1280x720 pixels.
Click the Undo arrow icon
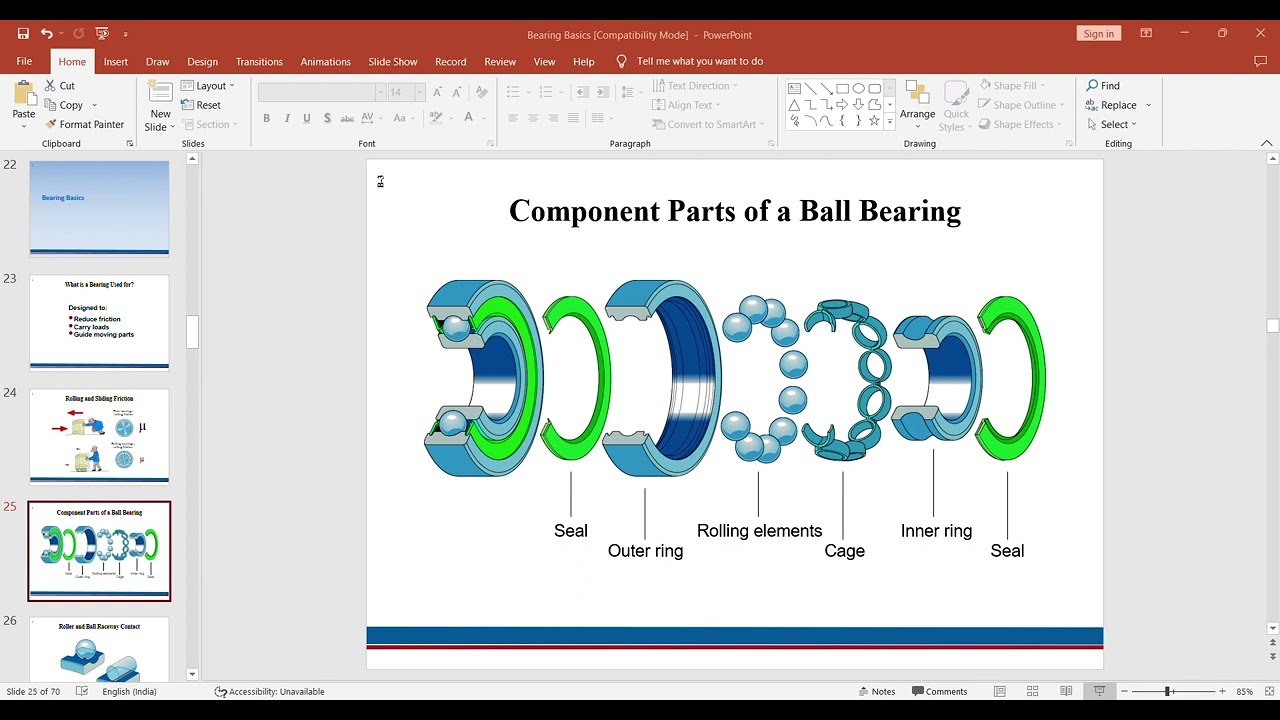tap(46, 33)
